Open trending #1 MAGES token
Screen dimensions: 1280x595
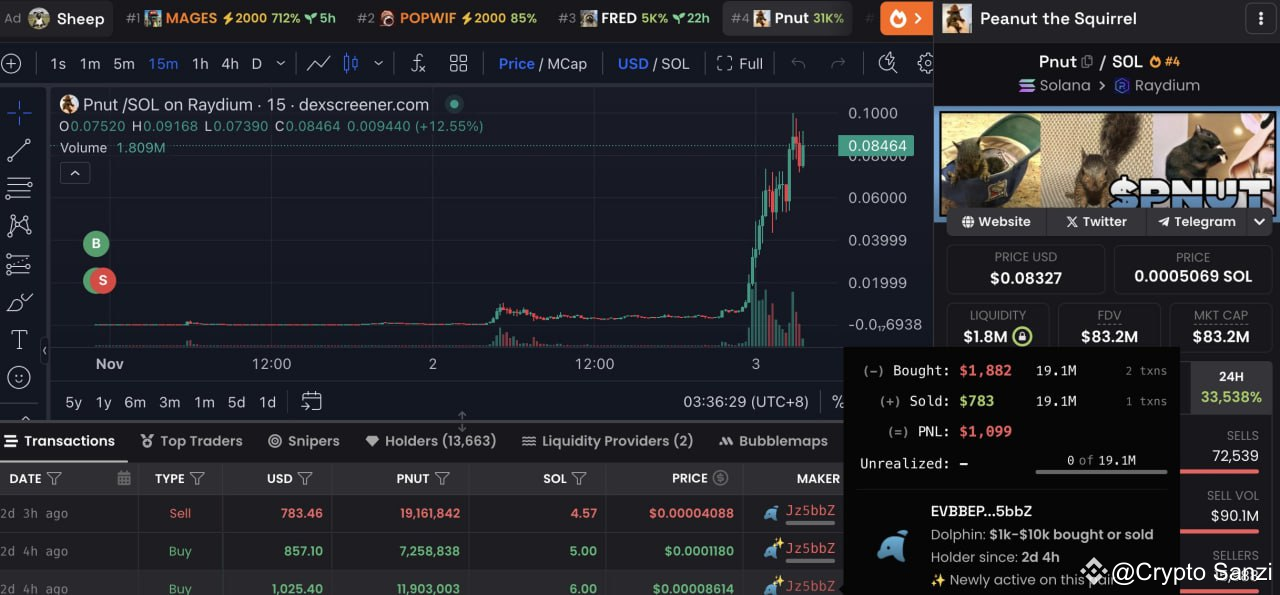pyautogui.click(x=231, y=18)
